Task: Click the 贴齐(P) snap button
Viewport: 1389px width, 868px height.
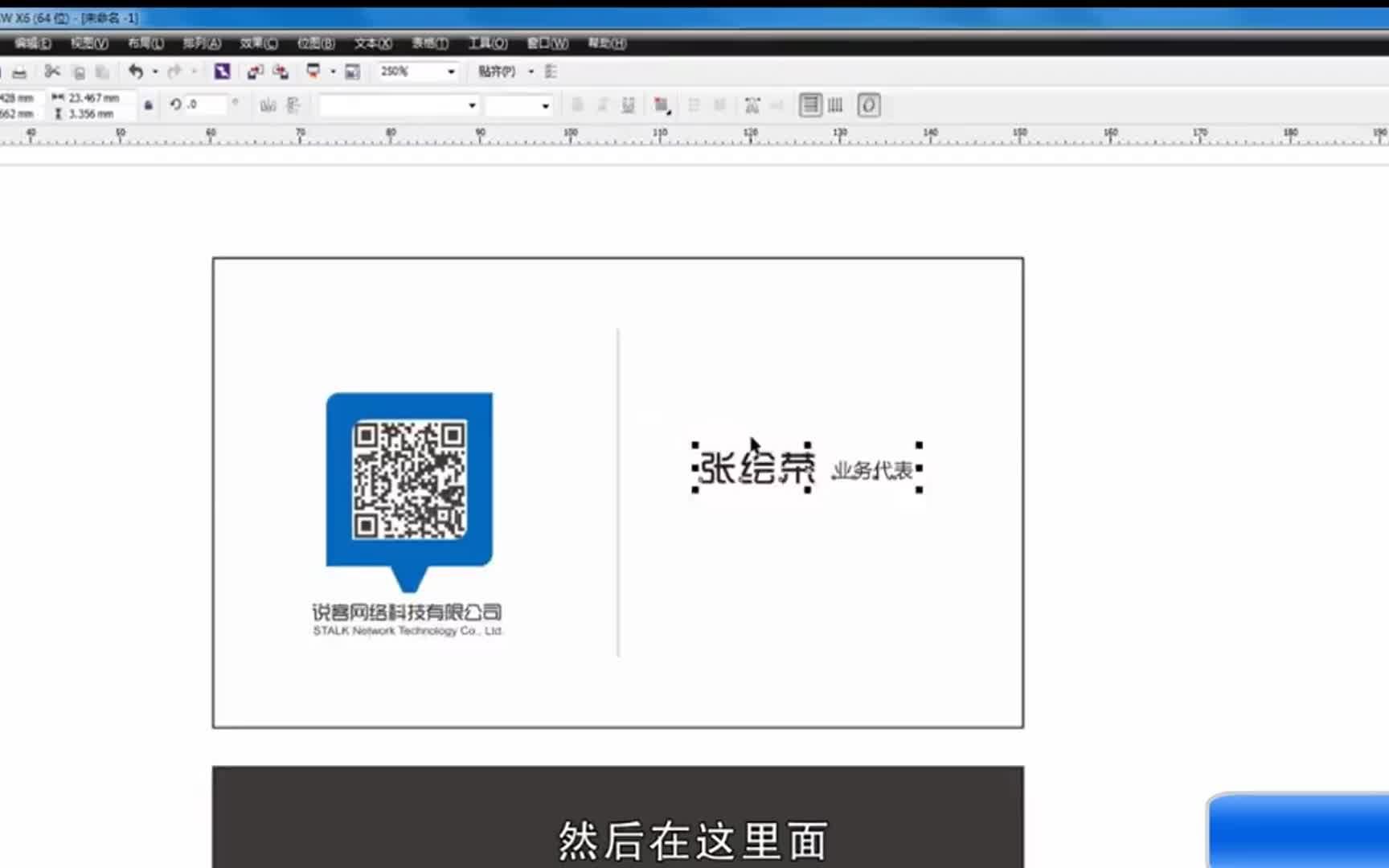Action: [497, 72]
